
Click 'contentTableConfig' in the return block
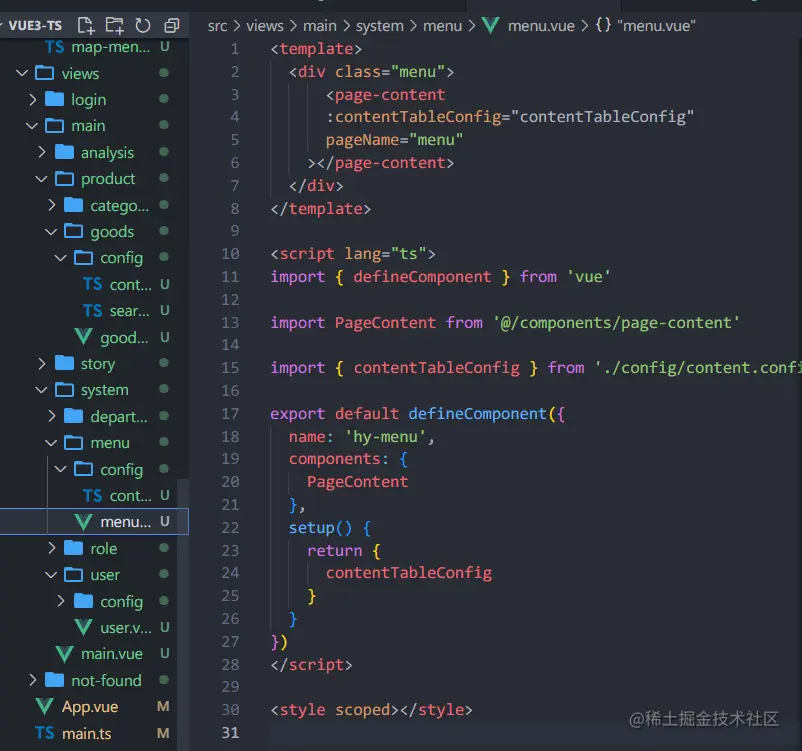click(409, 572)
